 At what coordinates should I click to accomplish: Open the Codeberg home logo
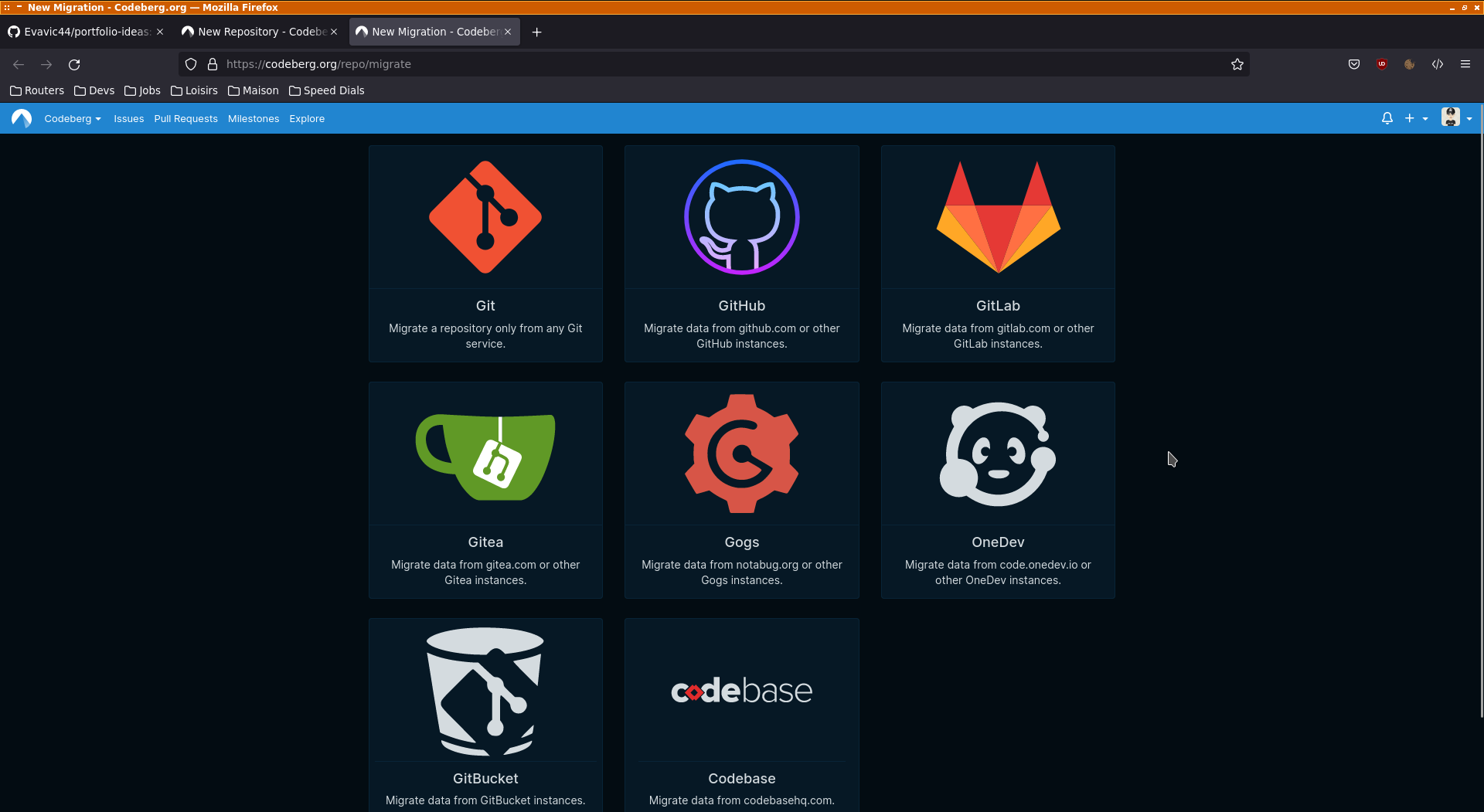[22, 118]
